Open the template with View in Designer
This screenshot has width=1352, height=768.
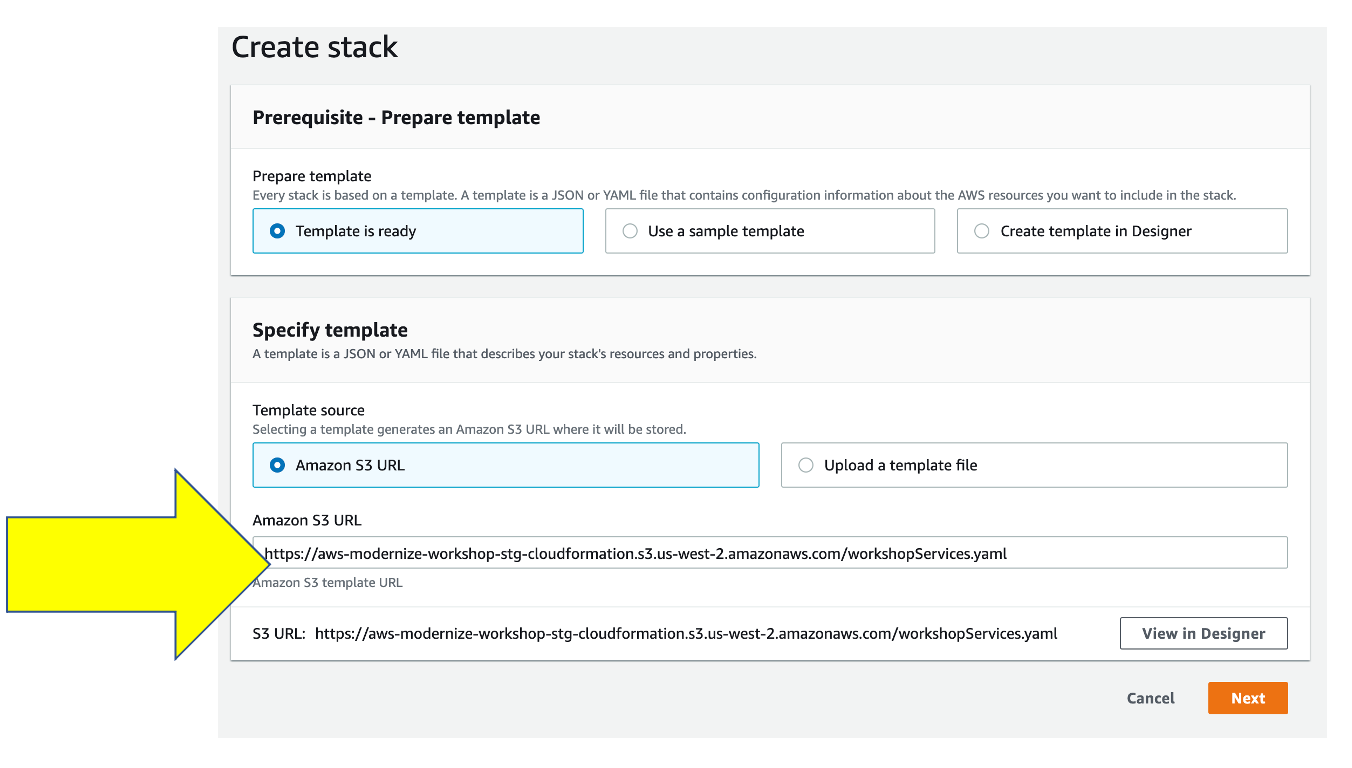pyautogui.click(x=1203, y=634)
